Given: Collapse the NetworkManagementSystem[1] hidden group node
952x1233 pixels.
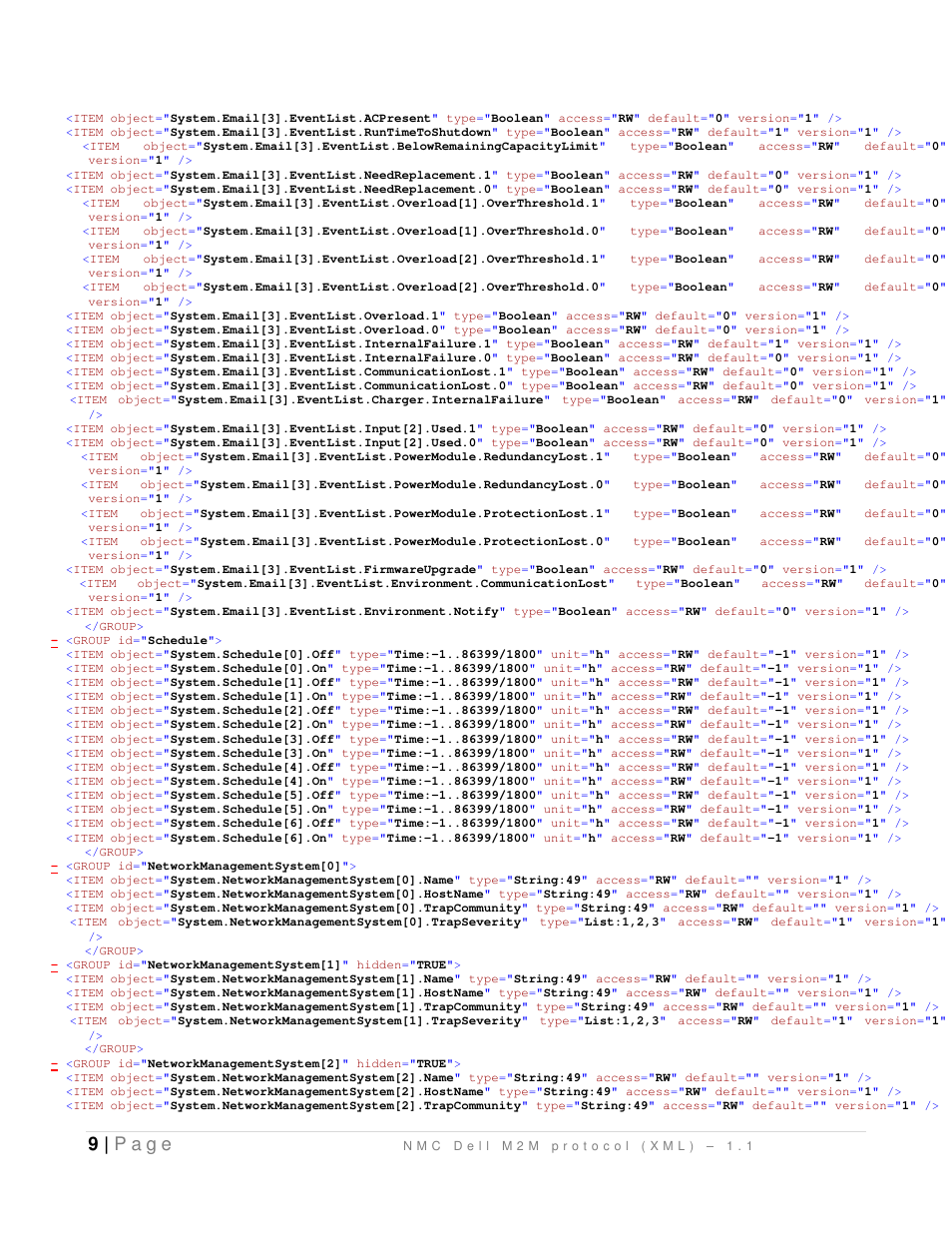Looking at the screenshot, I should tap(54, 966).
